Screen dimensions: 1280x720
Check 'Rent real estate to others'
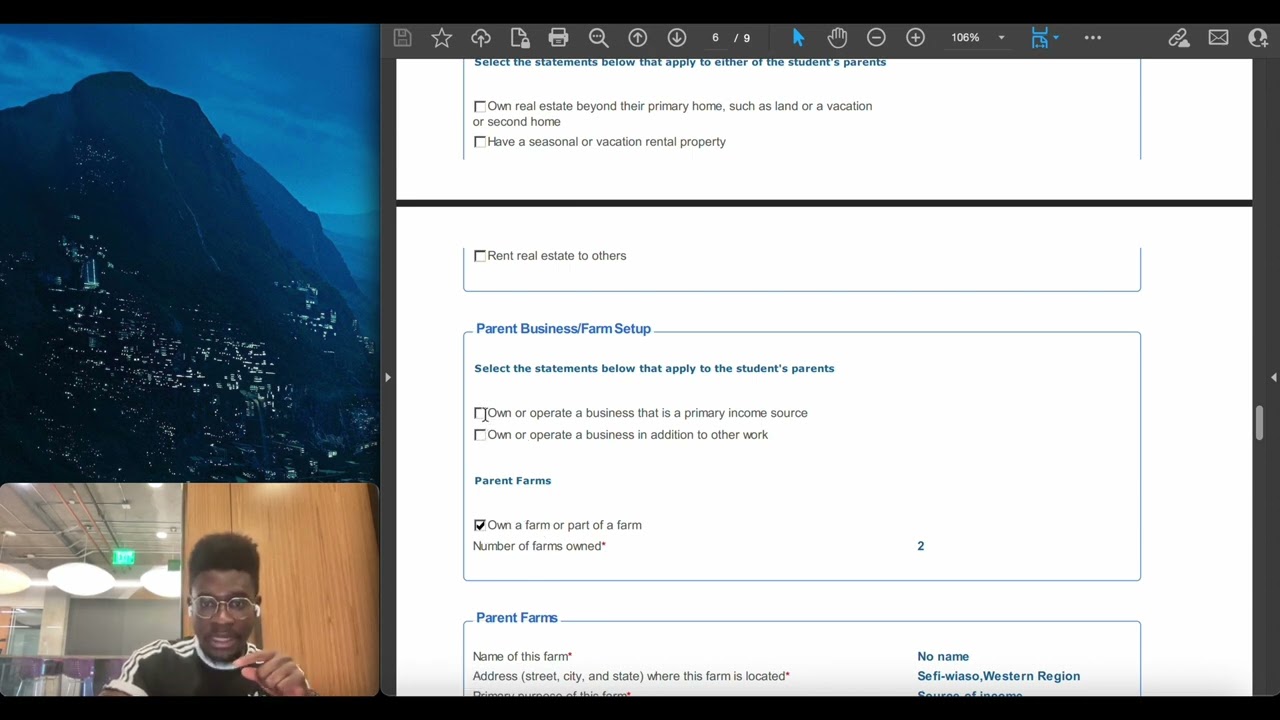click(480, 256)
